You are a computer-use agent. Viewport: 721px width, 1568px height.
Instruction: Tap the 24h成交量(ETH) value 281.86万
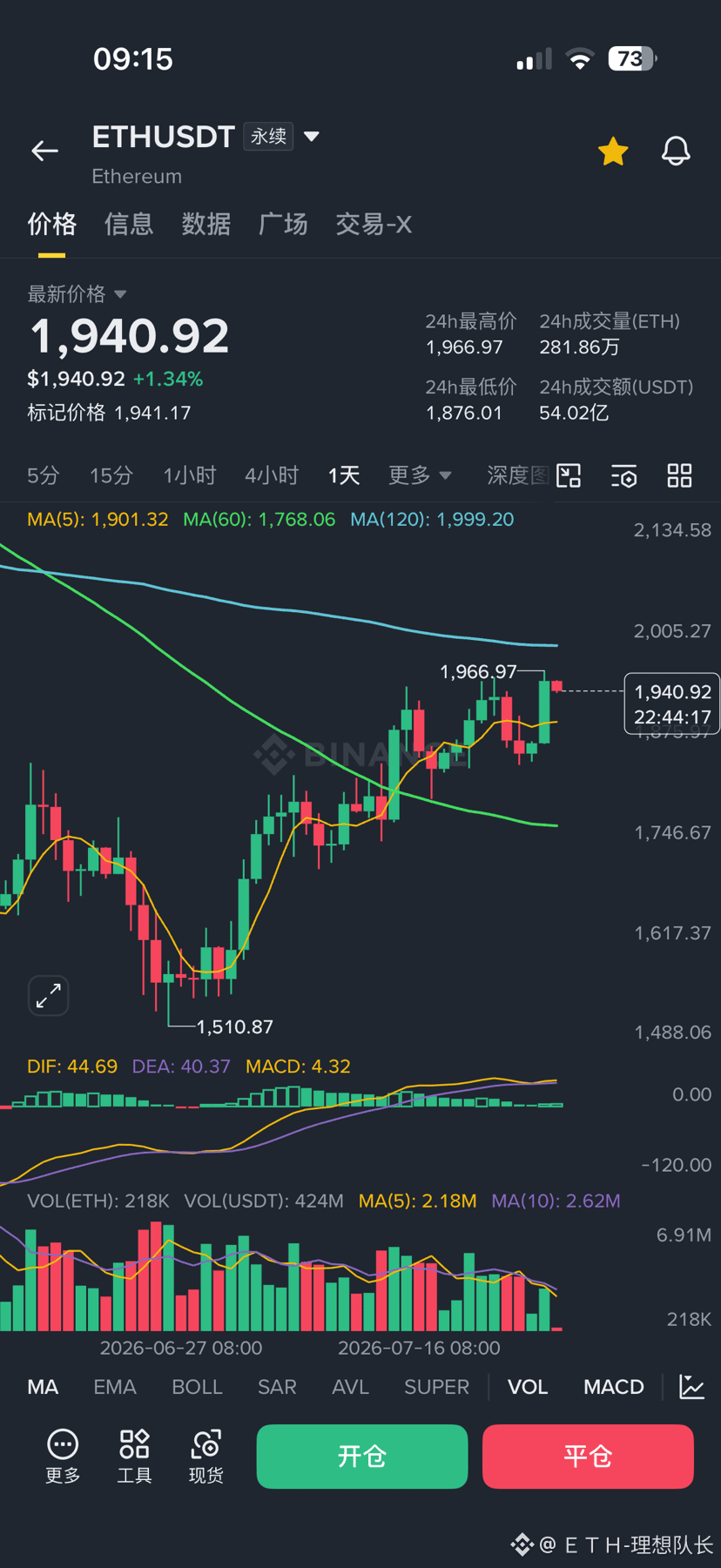(579, 347)
